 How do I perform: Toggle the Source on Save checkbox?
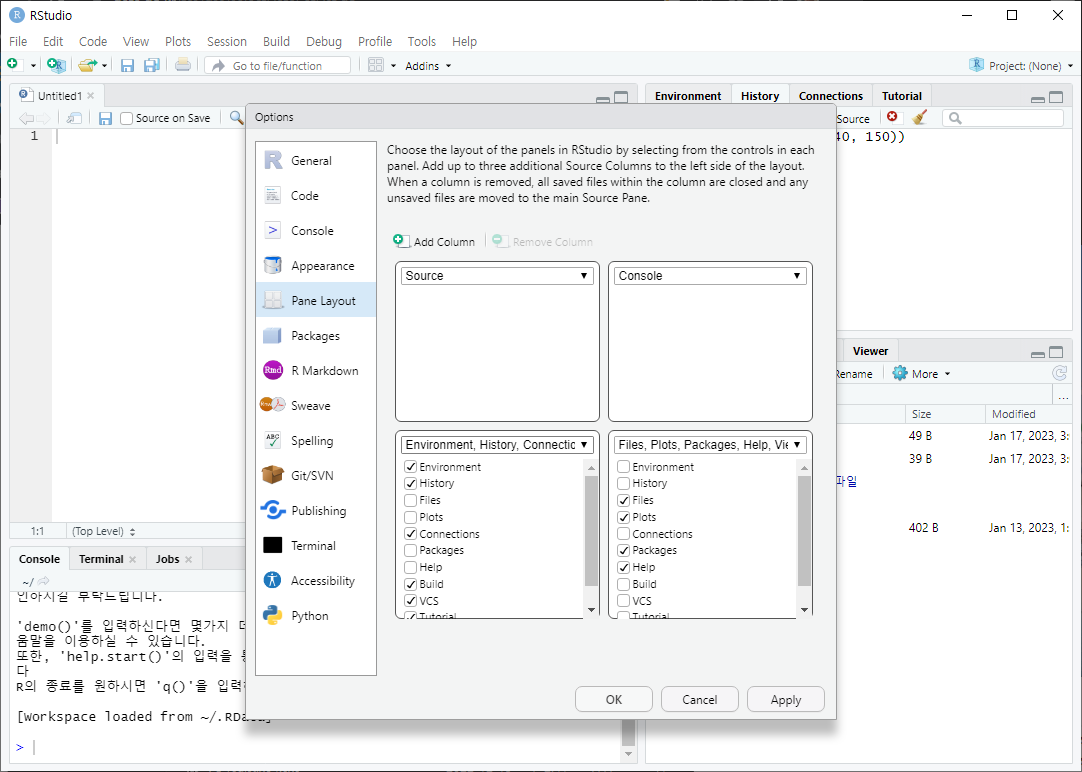[x=126, y=119]
